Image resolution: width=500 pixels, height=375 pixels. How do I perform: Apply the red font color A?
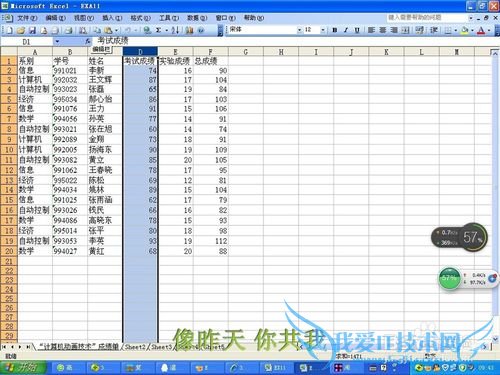tap(481, 30)
